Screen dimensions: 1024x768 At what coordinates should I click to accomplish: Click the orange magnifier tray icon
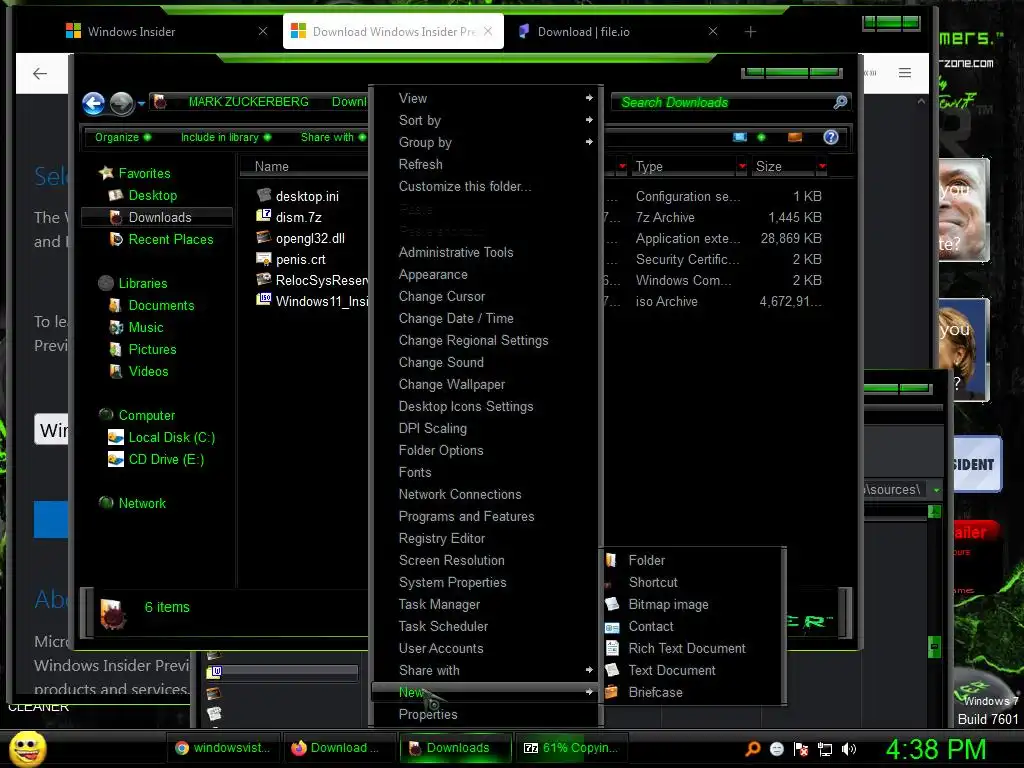(752, 749)
